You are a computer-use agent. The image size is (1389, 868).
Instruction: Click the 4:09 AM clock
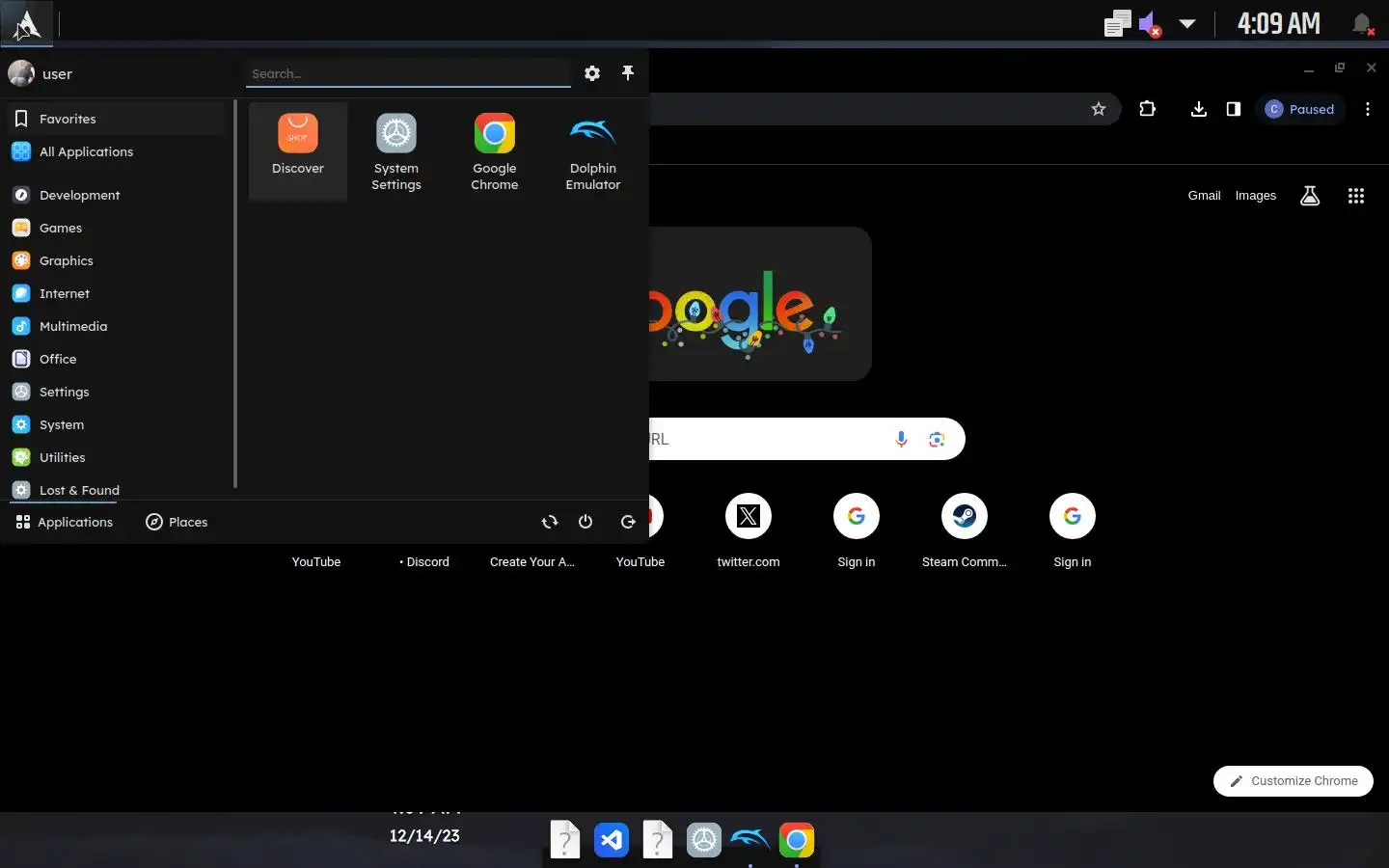[1279, 23]
